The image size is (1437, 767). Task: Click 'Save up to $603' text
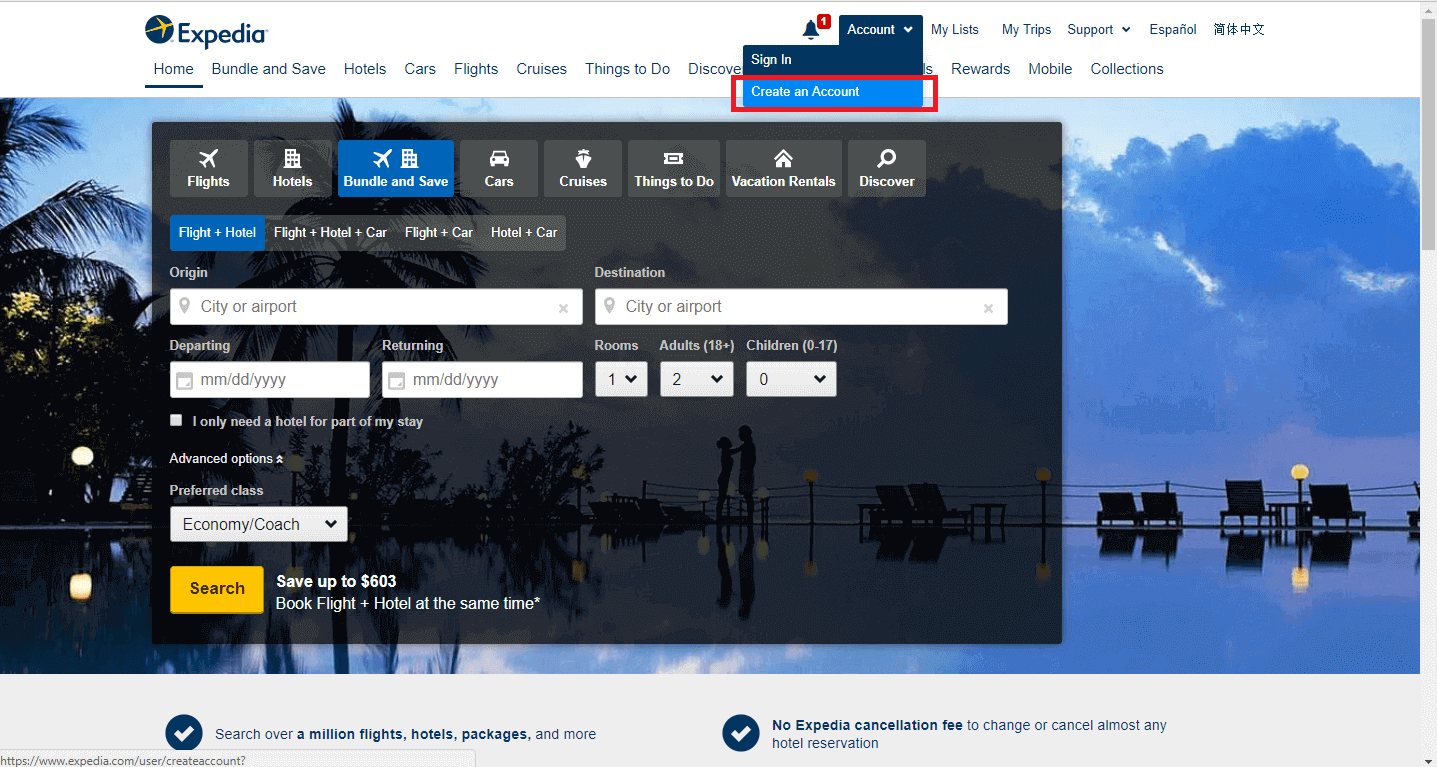coord(336,581)
